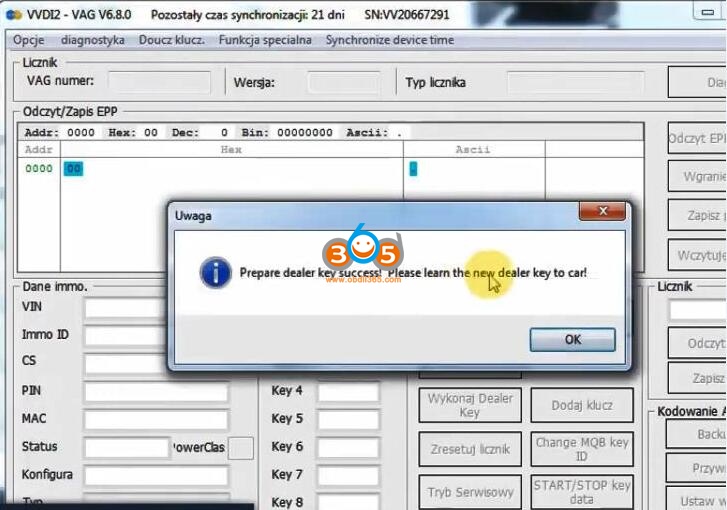Click the Immo ID input field
Image resolution: width=727 pixels, height=510 pixels.
click(126, 336)
